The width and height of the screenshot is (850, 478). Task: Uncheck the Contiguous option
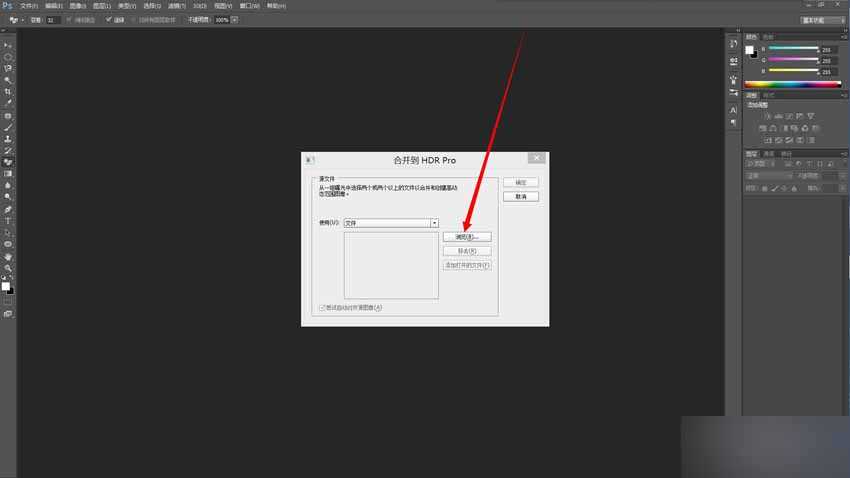click(x=108, y=20)
